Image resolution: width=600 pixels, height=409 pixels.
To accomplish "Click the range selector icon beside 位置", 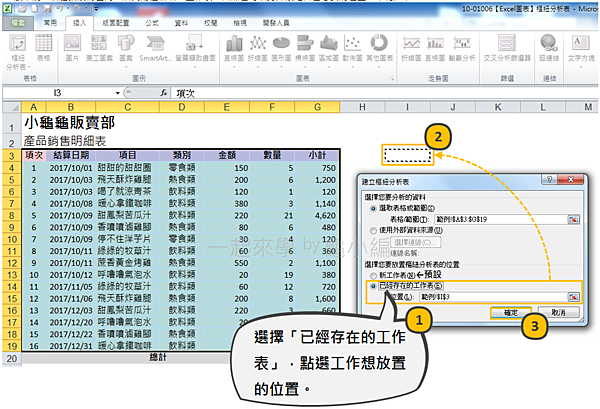I will (x=573, y=297).
